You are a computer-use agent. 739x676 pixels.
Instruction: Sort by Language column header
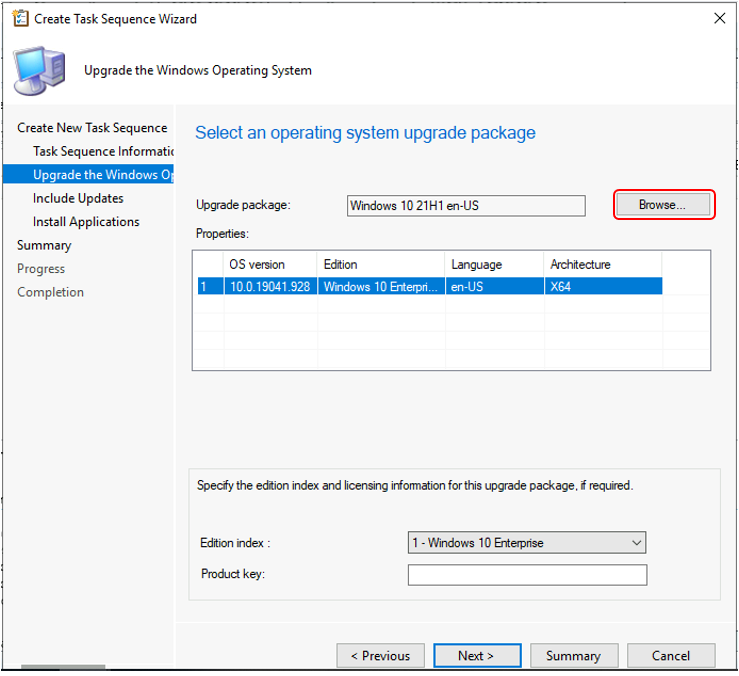tap(494, 264)
